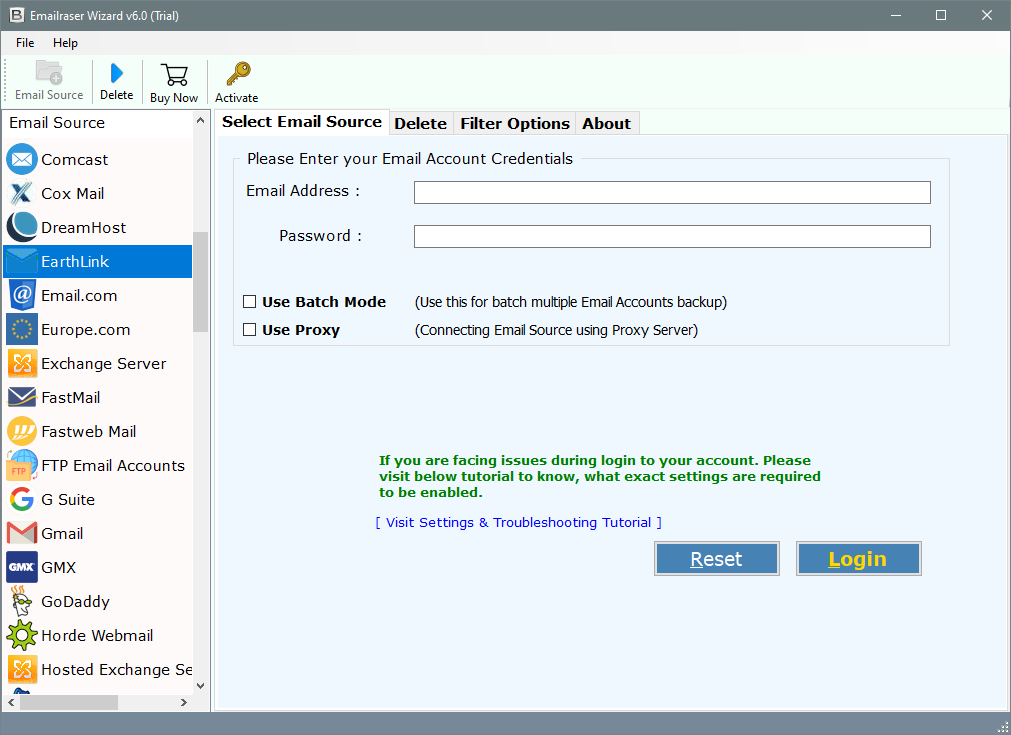This screenshot has height=735, width=1011.
Task: Select the Gmail M icon
Action: pos(22,534)
